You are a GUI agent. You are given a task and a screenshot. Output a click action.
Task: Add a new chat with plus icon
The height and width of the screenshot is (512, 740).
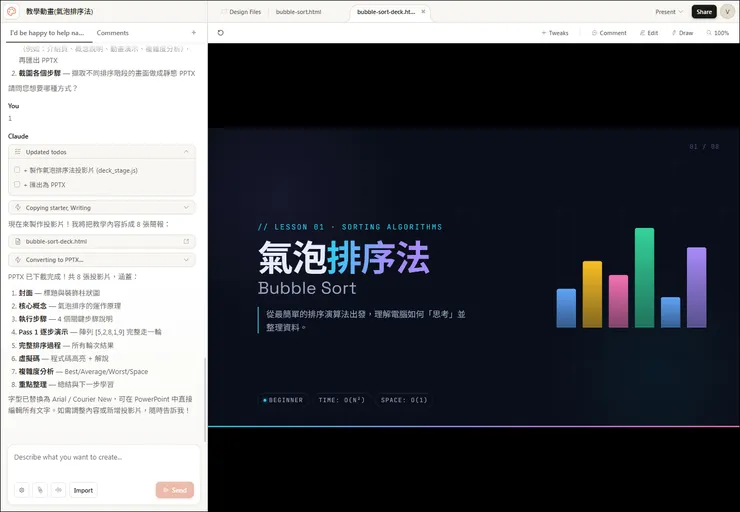coord(193,33)
